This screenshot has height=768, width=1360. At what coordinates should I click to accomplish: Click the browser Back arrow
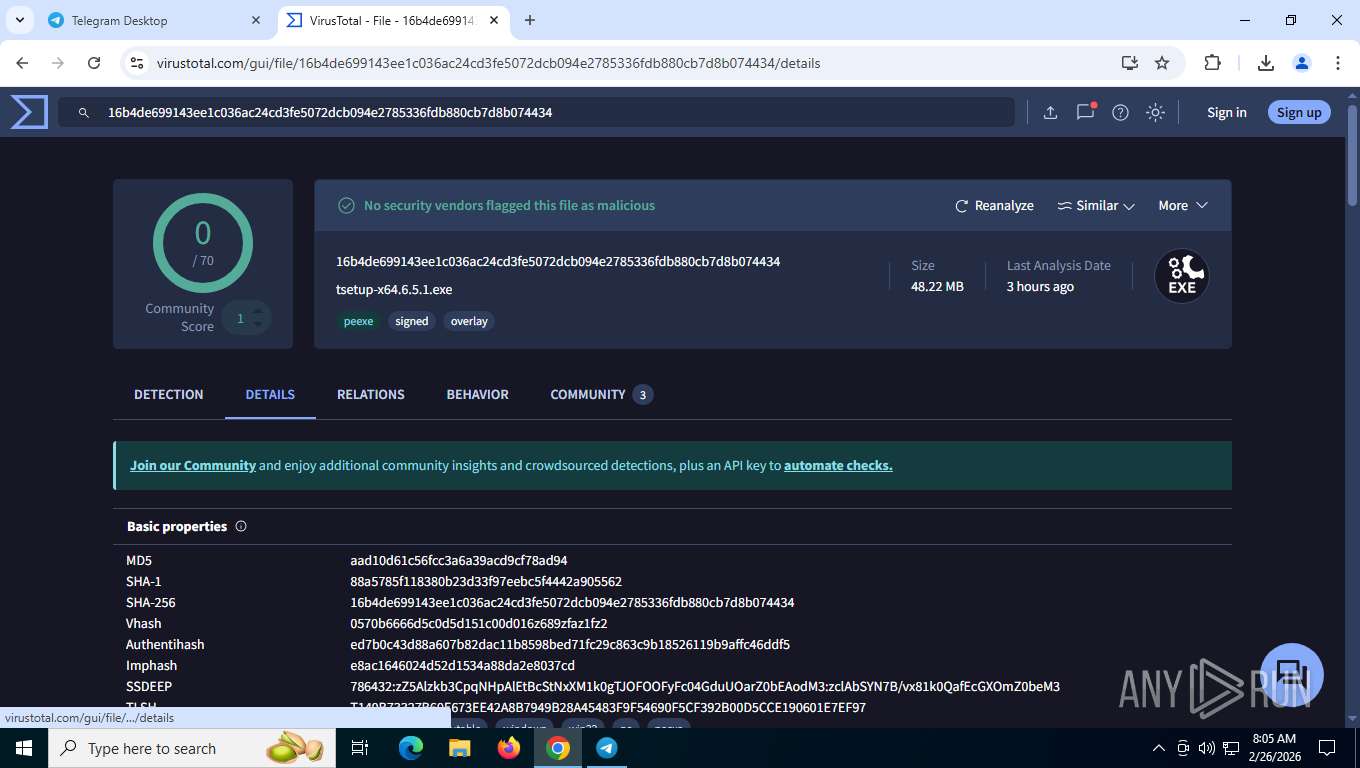[x=22, y=63]
